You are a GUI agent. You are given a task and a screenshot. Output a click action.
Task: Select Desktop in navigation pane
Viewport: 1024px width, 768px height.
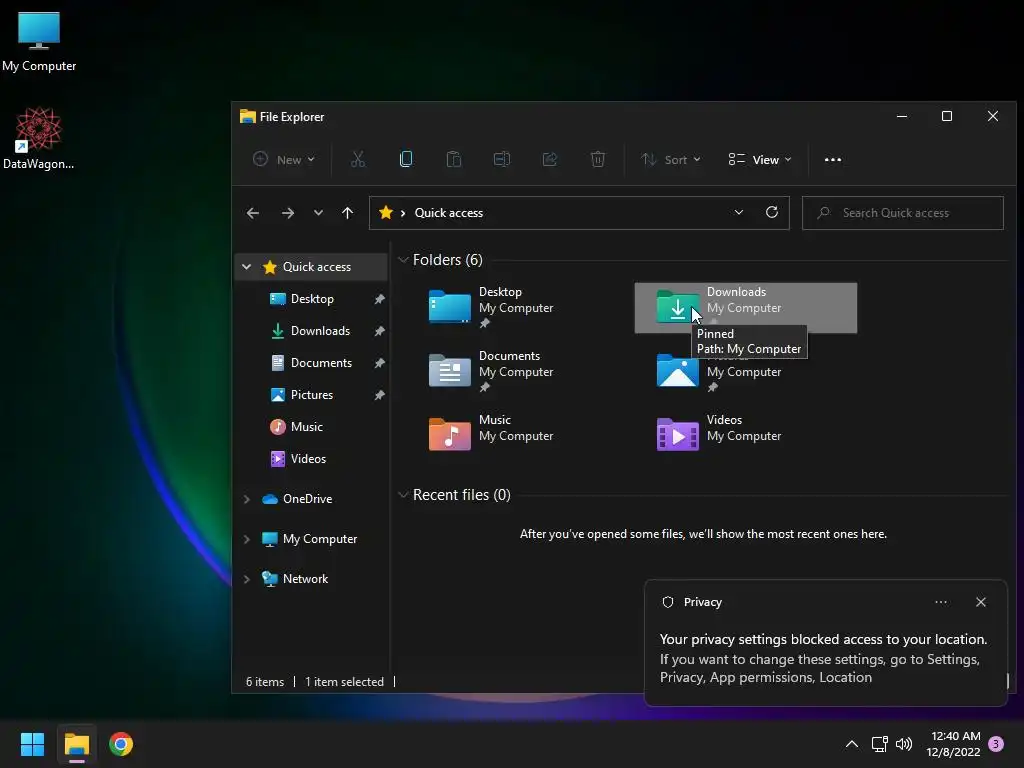312,299
